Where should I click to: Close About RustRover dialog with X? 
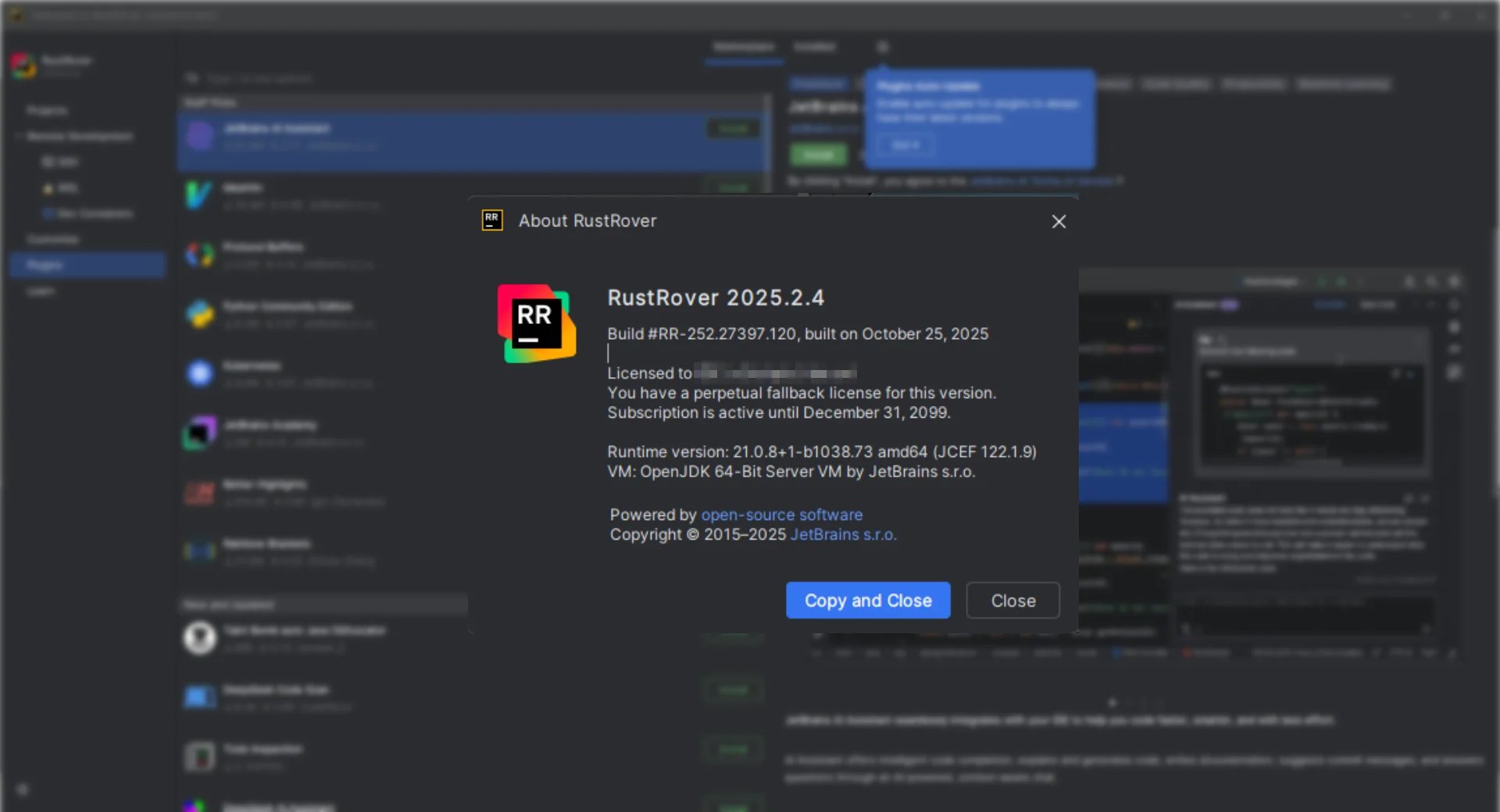click(x=1059, y=222)
